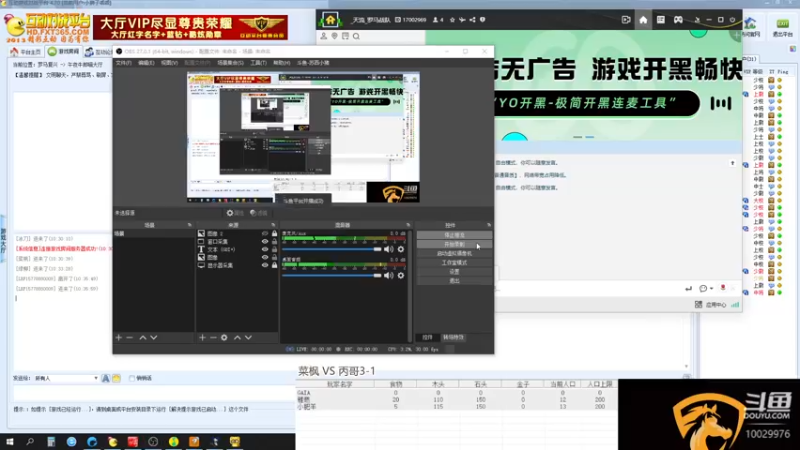
Task: Move source up arrow in OBS Sources panel
Action: click(237, 338)
